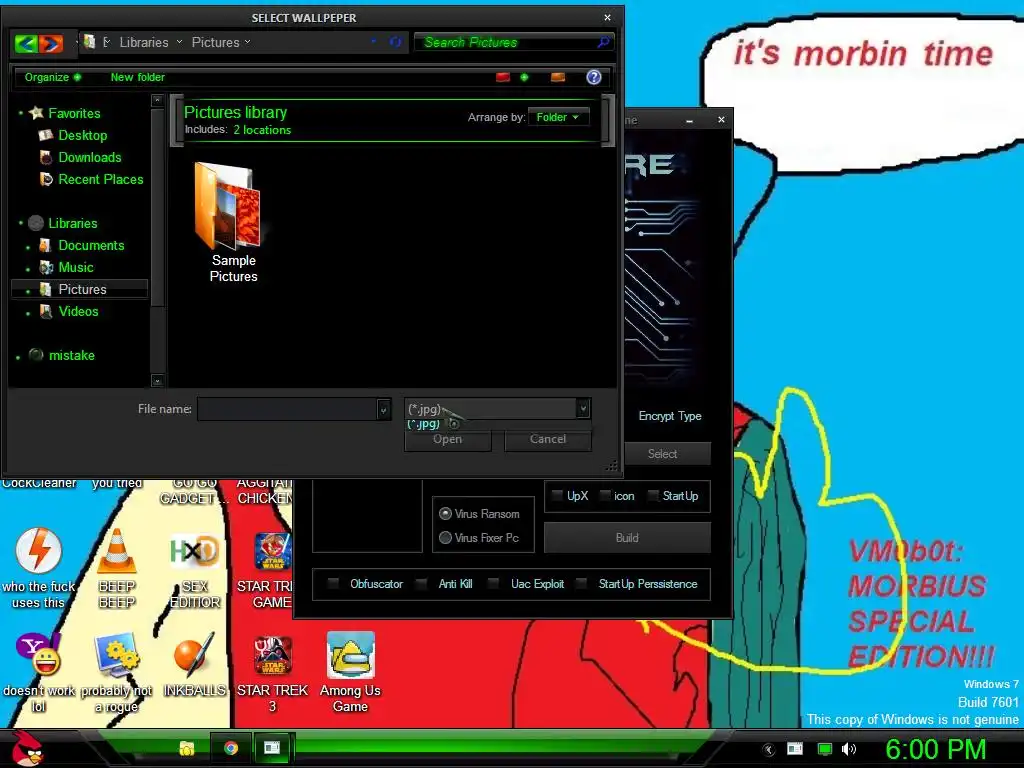Open the Sample Pictures folder
Image resolution: width=1024 pixels, height=768 pixels.
click(x=231, y=222)
